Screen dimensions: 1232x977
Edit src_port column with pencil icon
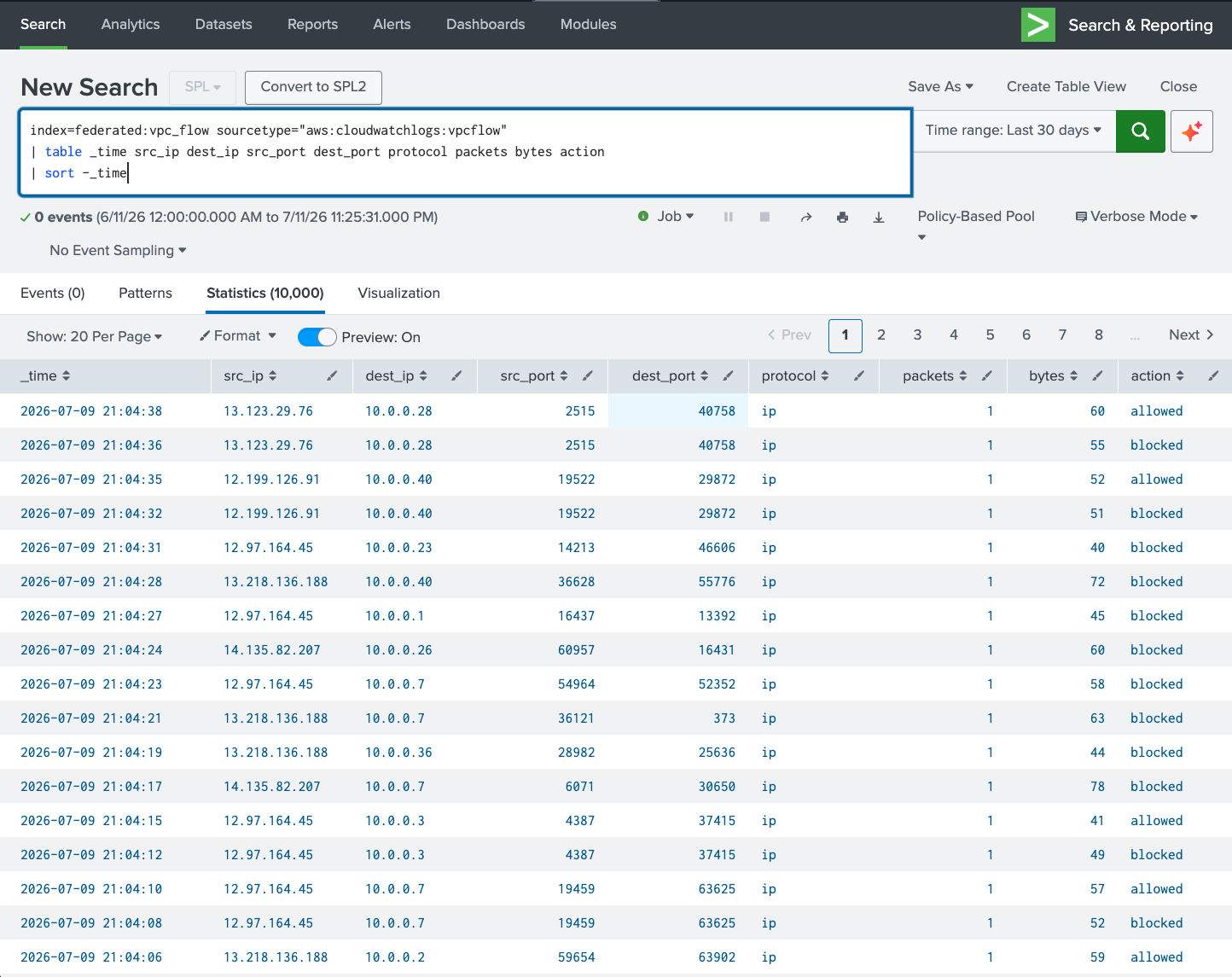pos(587,375)
